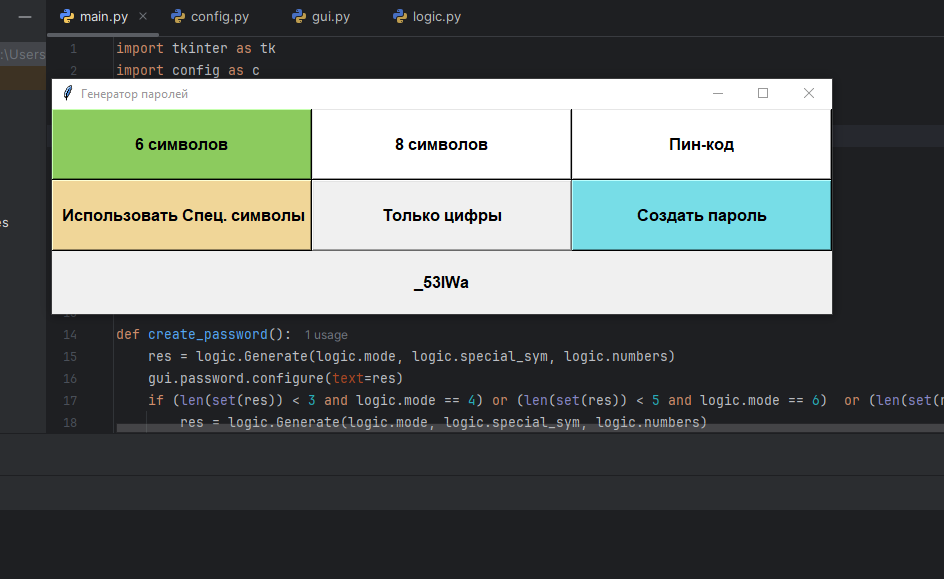Click 'import tkinter as tk' on line 1
The height and width of the screenshot is (579, 944).
tap(196, 48)
